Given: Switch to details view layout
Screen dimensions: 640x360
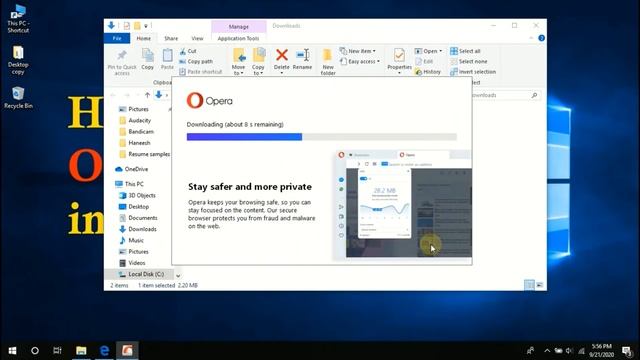Looking at the screenshot, I should 529,285.
